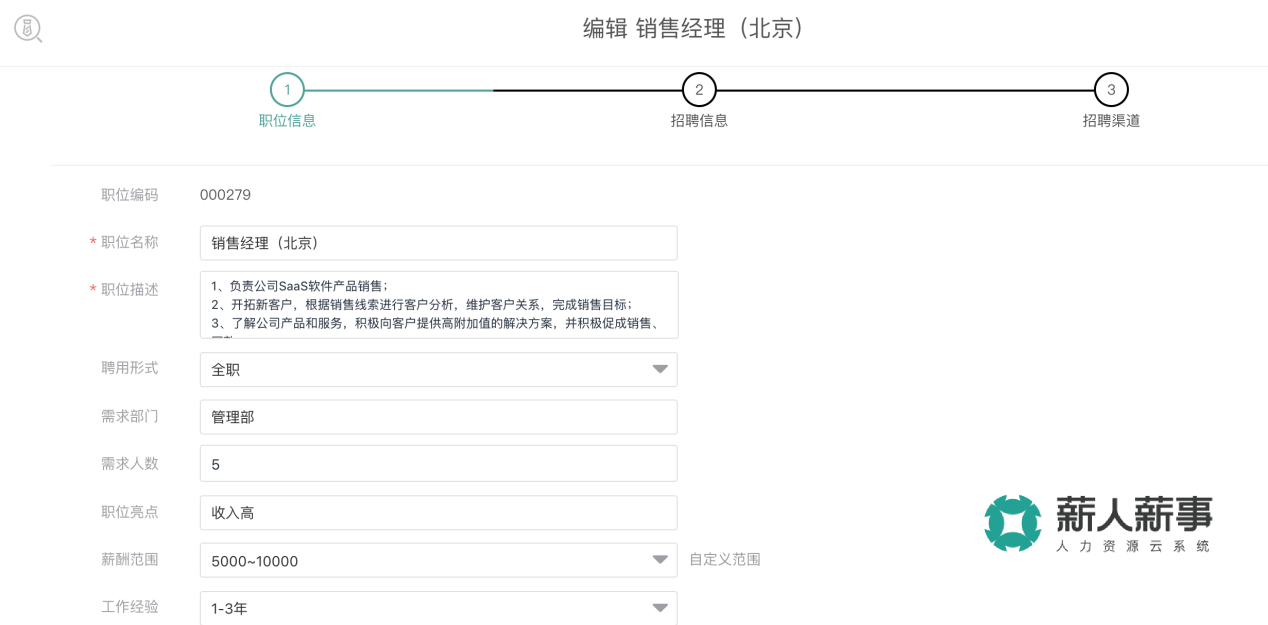Open the 薪酬范围 dropdown arrow
Image resolution: width=1268 pixels, height=625 pixels.
pos(660,560)
